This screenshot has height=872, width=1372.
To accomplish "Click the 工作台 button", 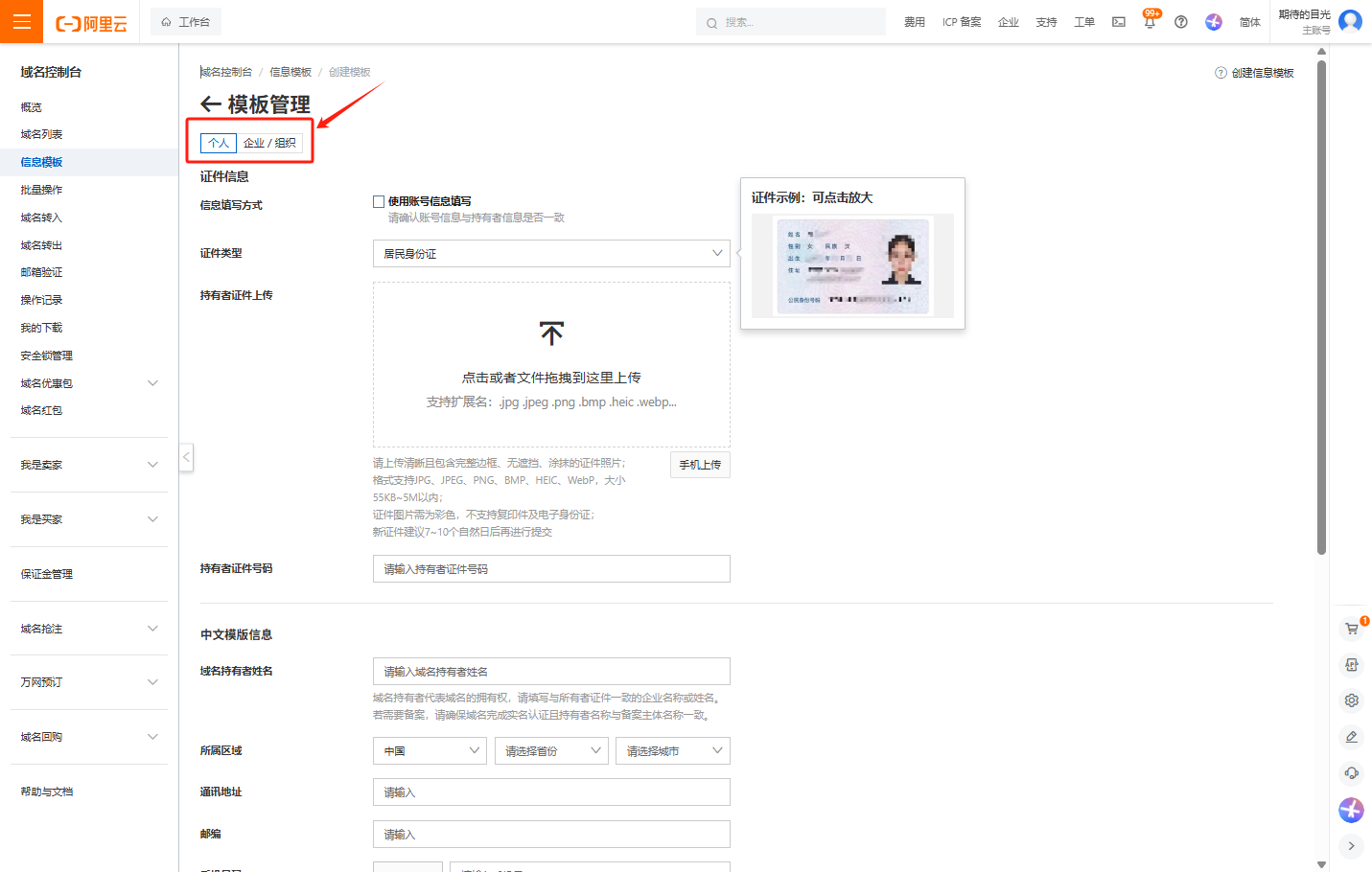I will (186, 22).
